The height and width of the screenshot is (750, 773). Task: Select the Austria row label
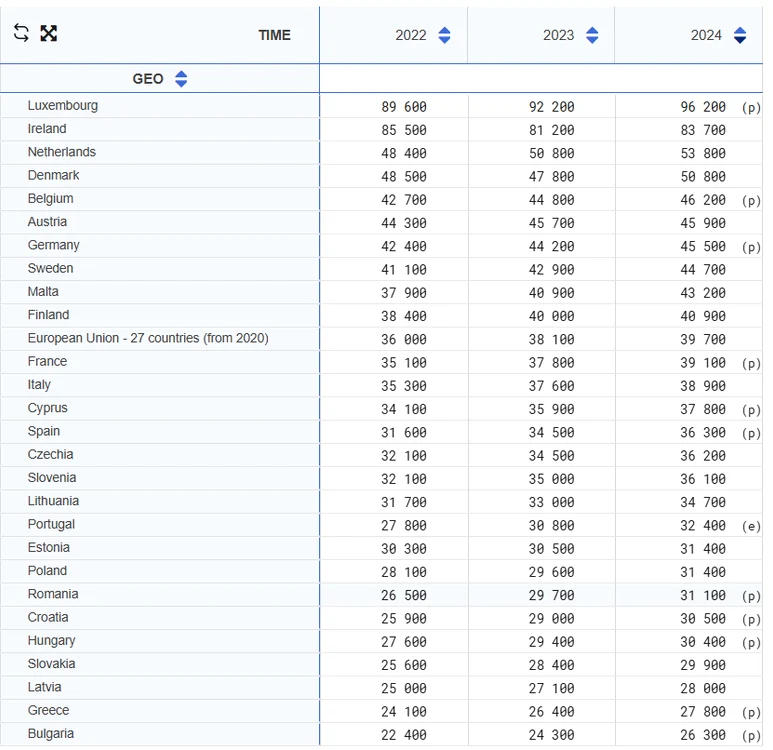click(x=47, y=221)
